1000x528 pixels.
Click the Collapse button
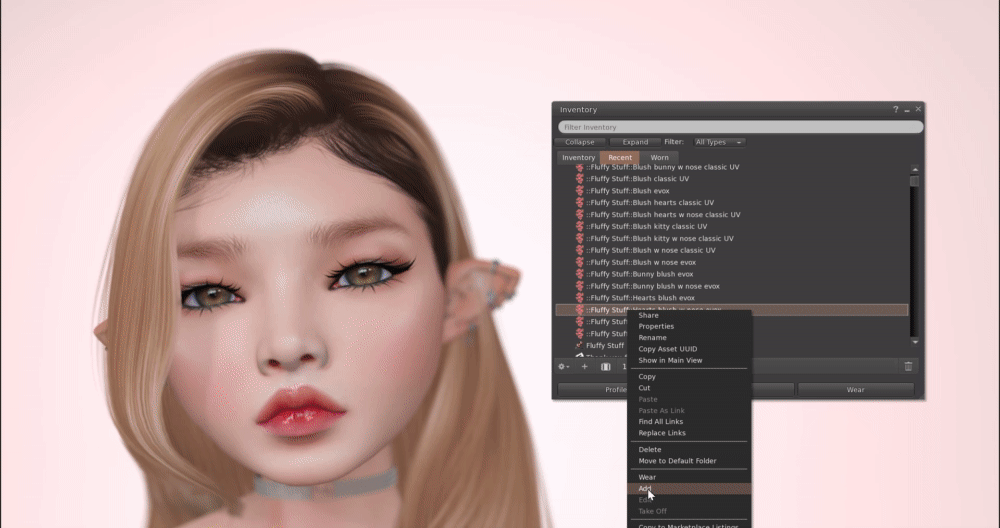click(x=580, y=142)
